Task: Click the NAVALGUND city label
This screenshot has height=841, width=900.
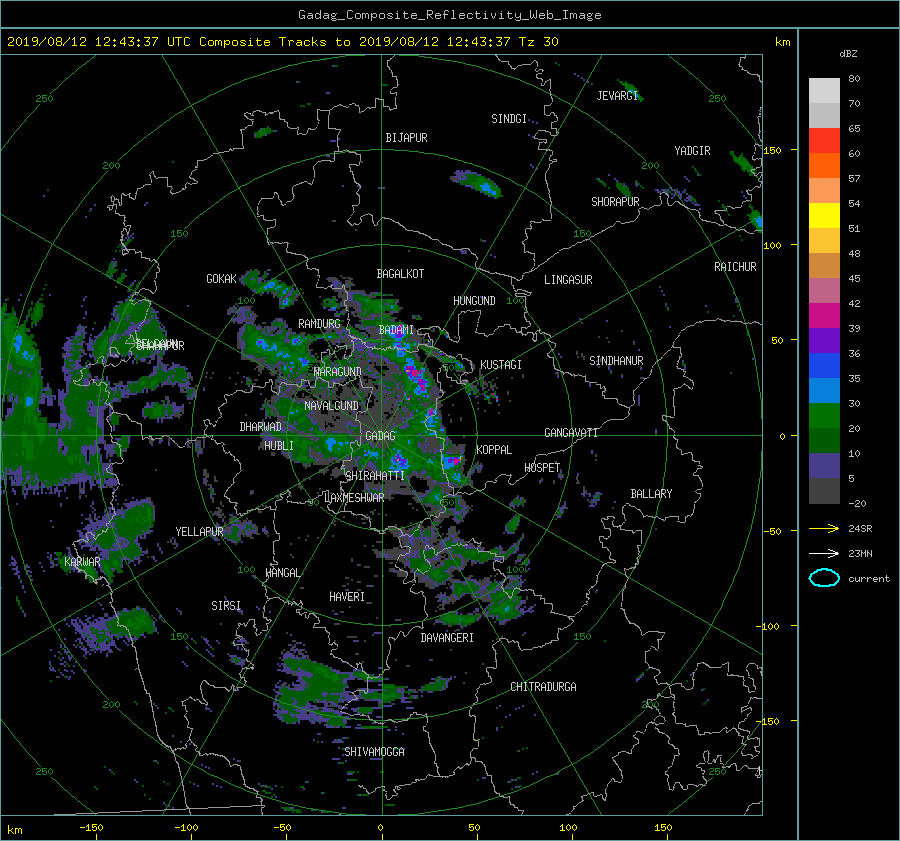Action: coord(331,406)
